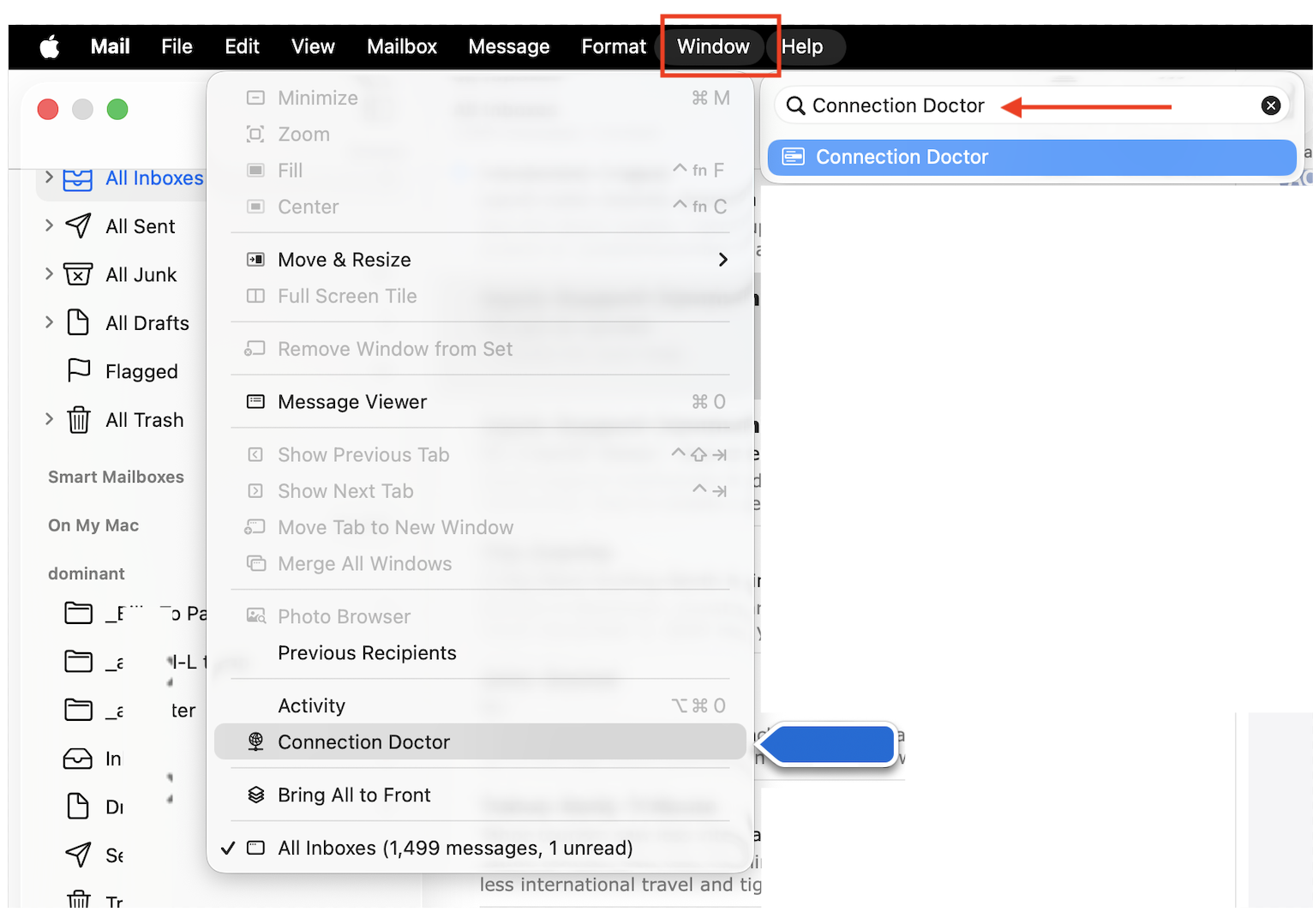Screen dimensions: 1313x924
Task: Click the Bring All to Front stack icon
Action: [x=255, y=795]
